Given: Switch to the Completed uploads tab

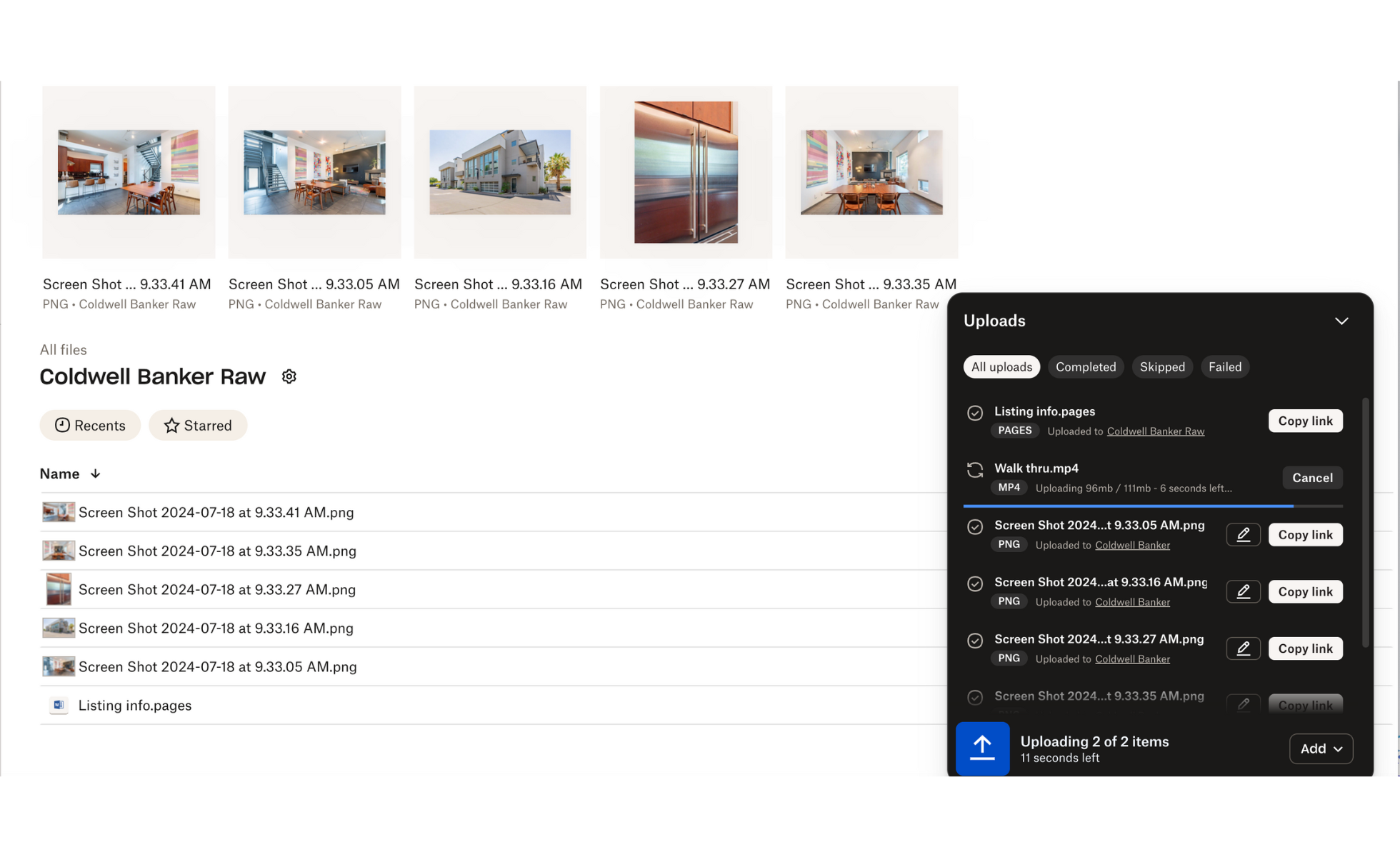Looking at the screenshot, I should tap(1085, 367).
